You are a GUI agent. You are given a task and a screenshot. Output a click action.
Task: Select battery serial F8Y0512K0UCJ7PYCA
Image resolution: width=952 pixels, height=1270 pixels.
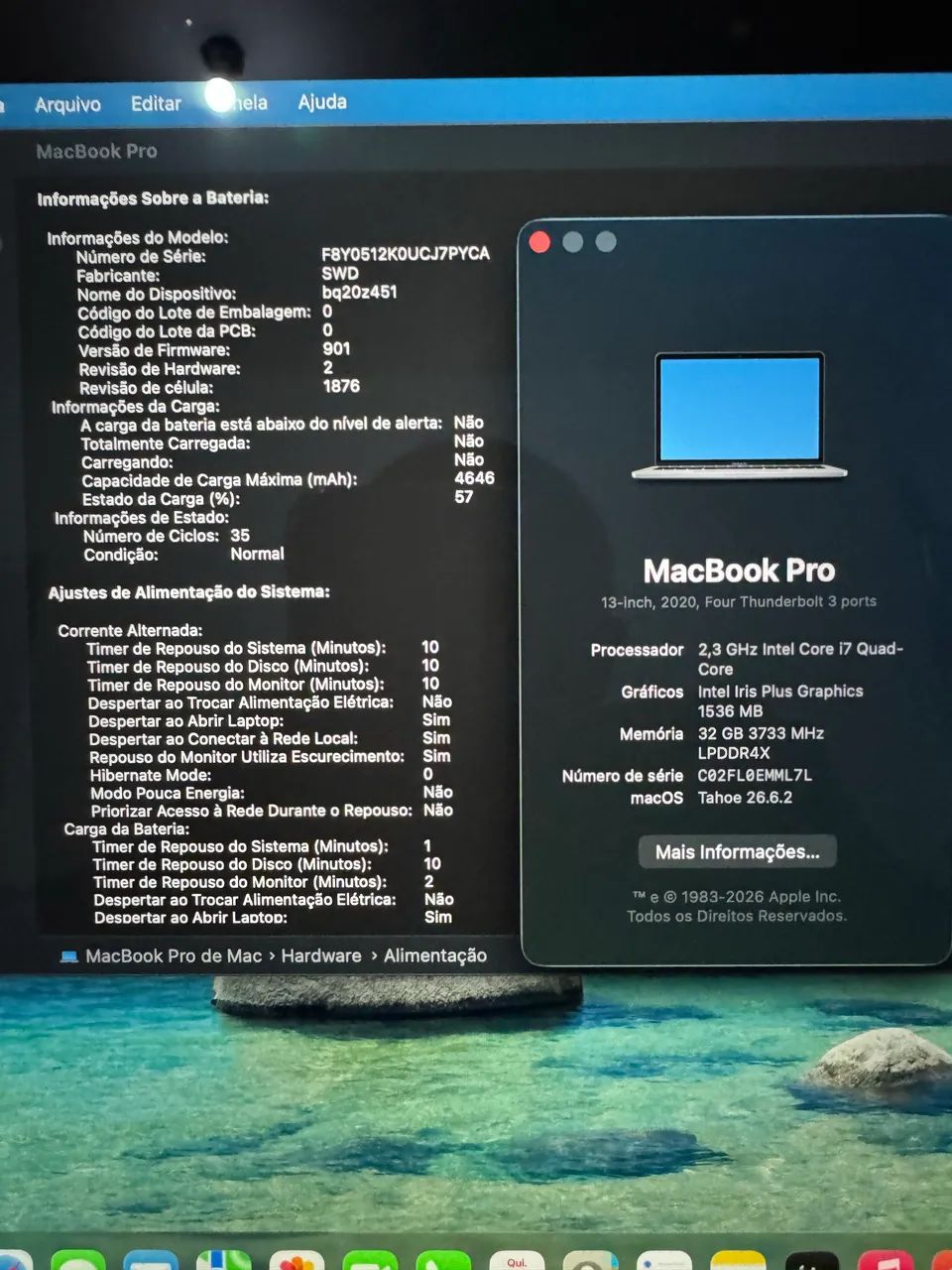click(x=406, y=254)
